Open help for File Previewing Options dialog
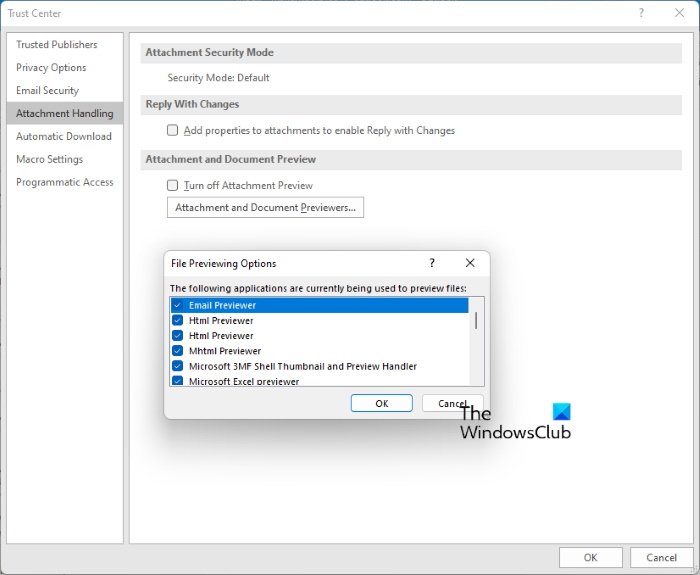The image size is (700, 575). coord(432,263)
